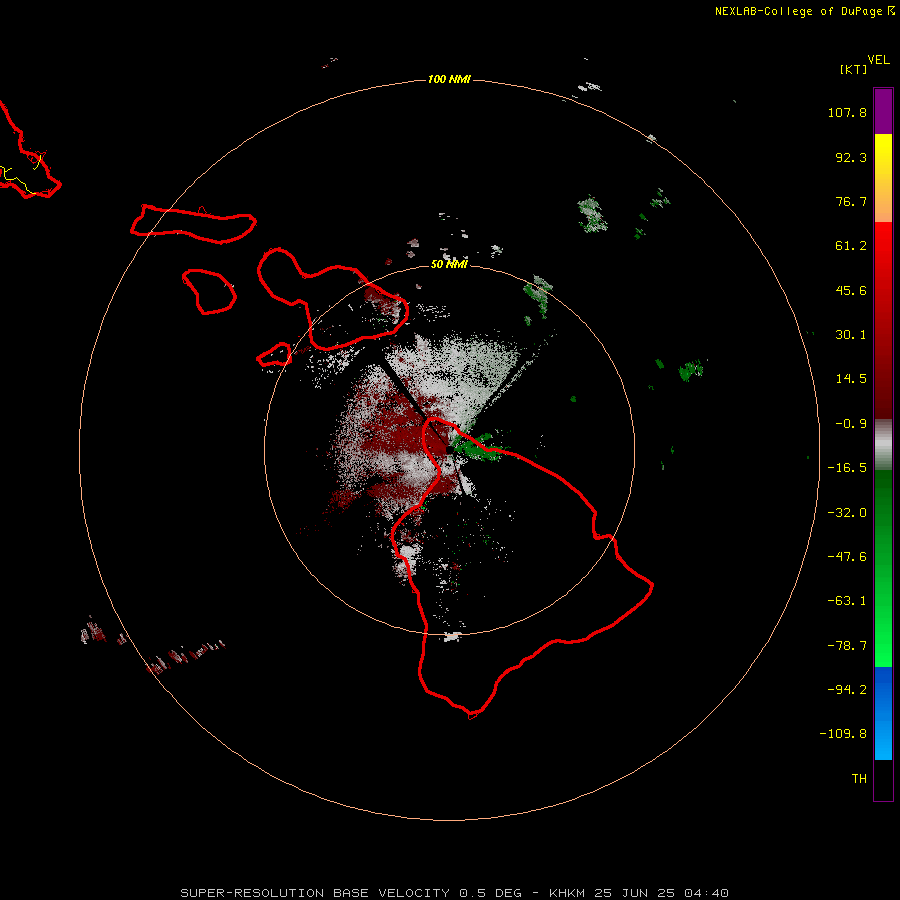Select the -16.5 scale value
Image resolution: width=900 pixels, height=900 pixels.
click(847, 468)
